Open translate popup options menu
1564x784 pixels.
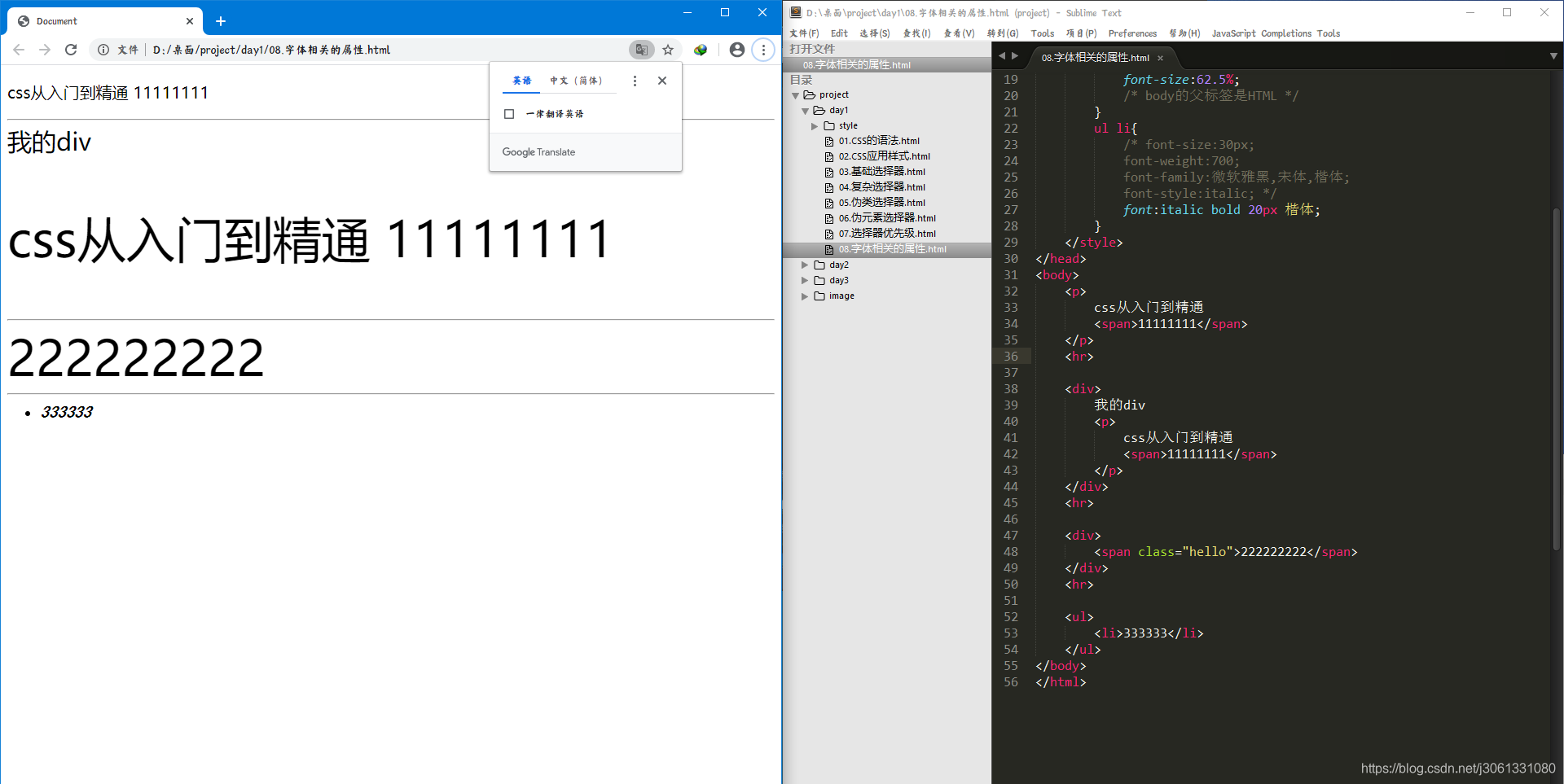click(x=635, y=81)
